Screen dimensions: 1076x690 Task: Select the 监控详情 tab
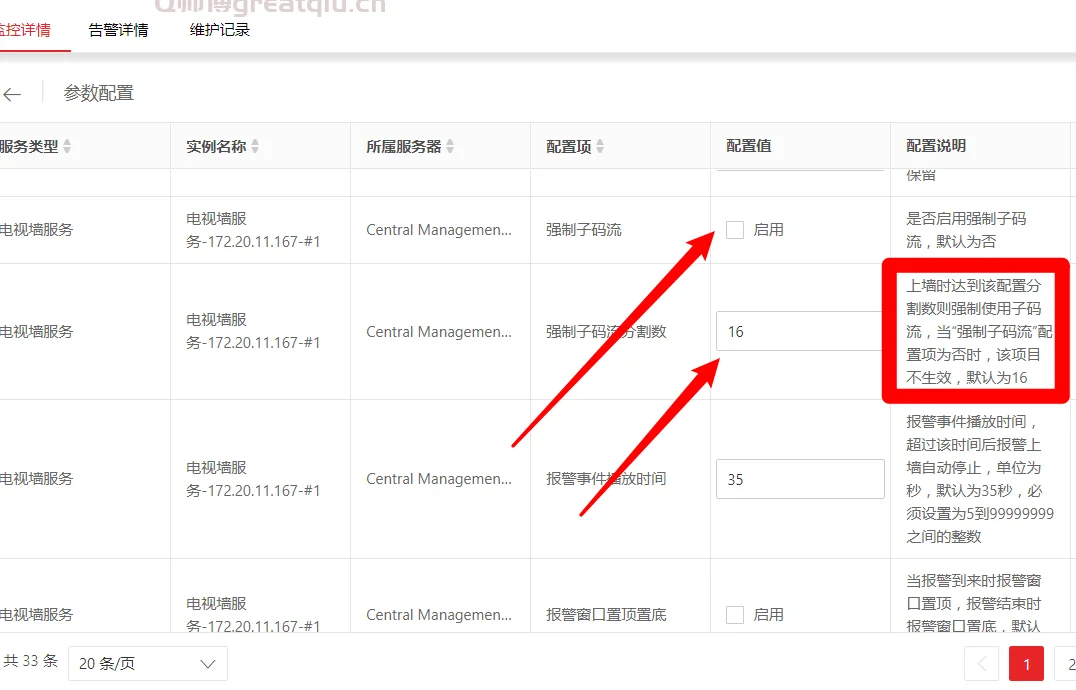(23, 30)
